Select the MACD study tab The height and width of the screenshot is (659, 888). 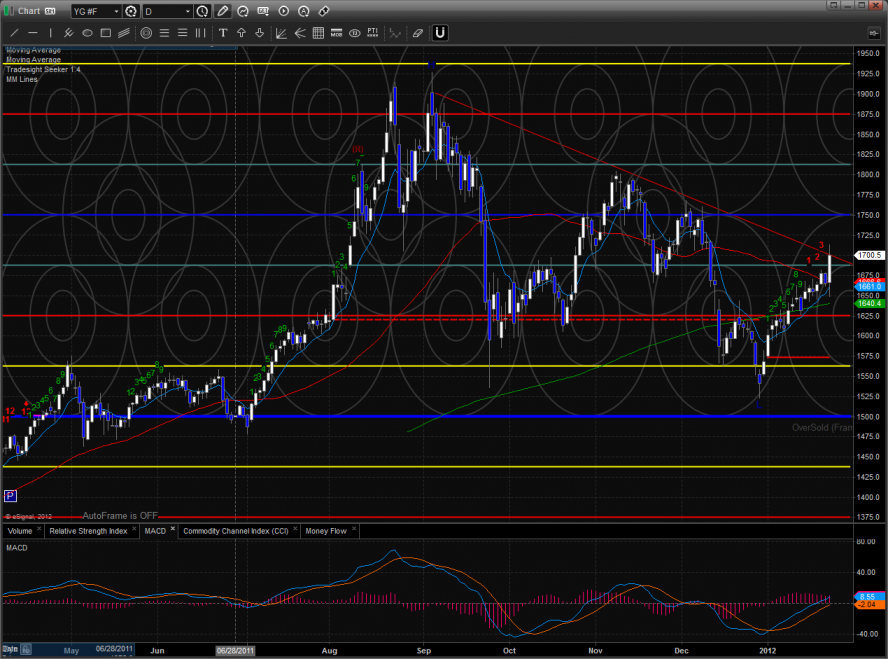[155, 531]
